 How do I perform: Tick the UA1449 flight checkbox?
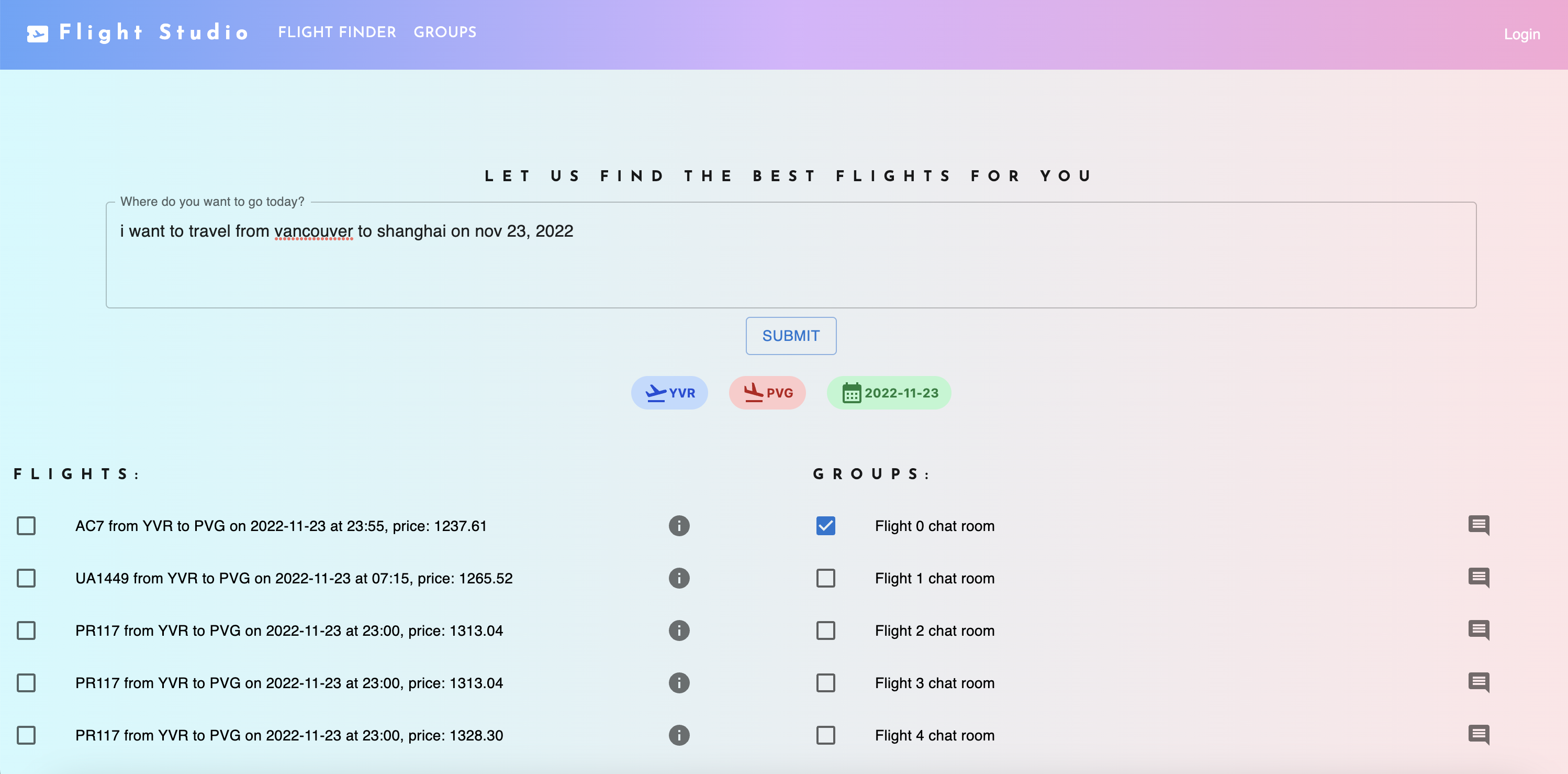click(x=26, y=578)
